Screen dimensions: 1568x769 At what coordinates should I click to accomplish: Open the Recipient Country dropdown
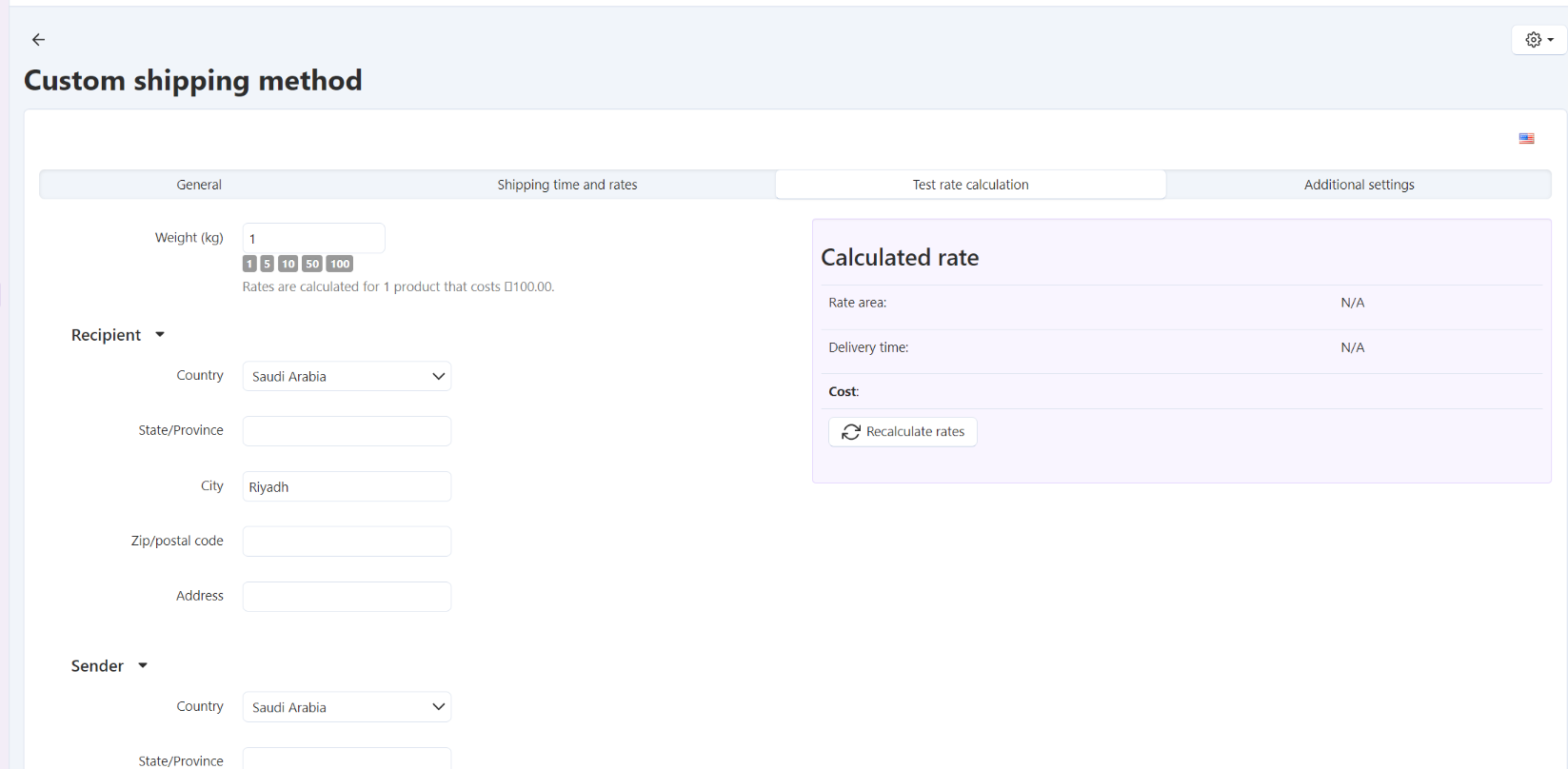[x=347, y=376]
